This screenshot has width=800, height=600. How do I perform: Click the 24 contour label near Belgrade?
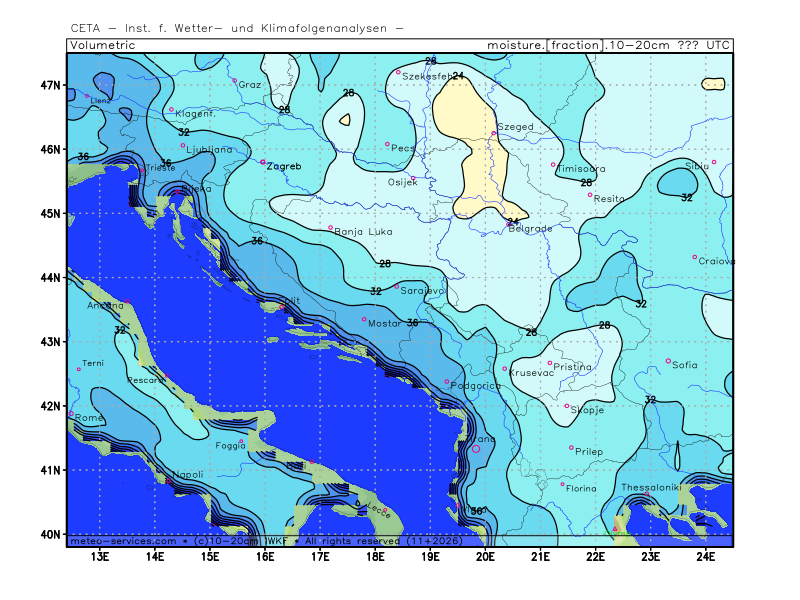(512, 222)
